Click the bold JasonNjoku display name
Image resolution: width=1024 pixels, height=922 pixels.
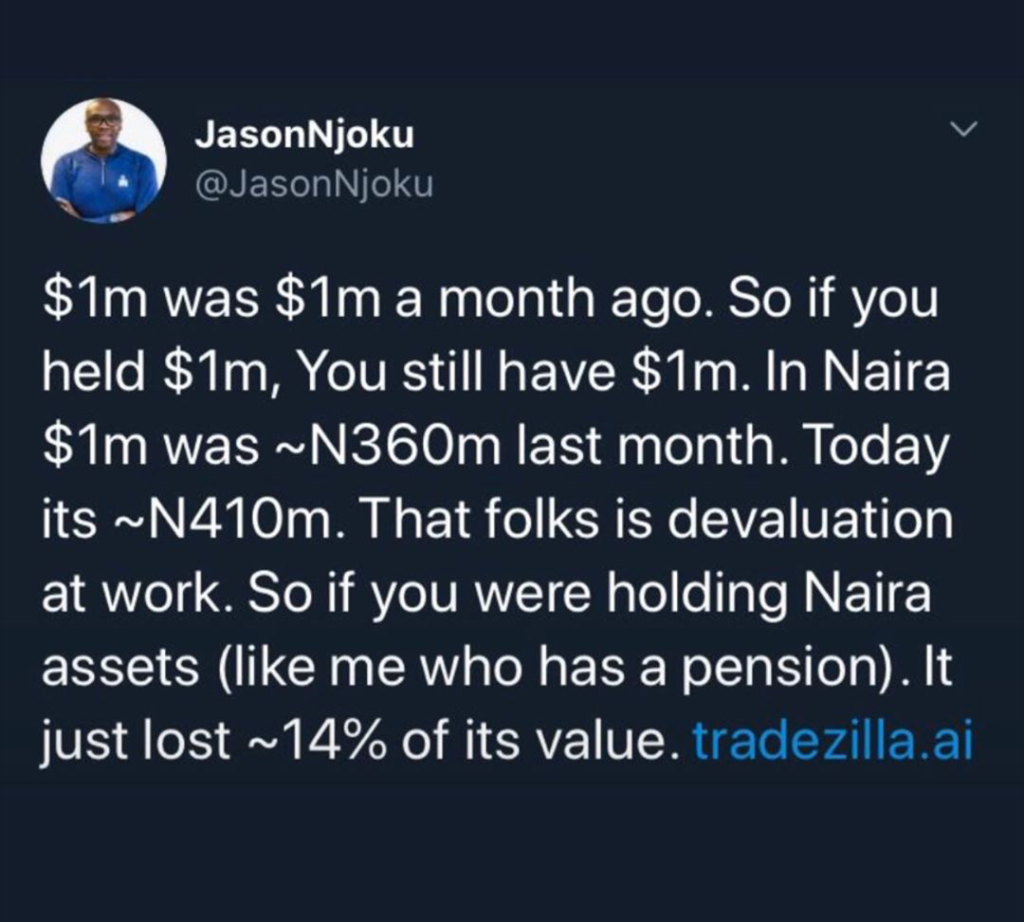pos(304,137)
